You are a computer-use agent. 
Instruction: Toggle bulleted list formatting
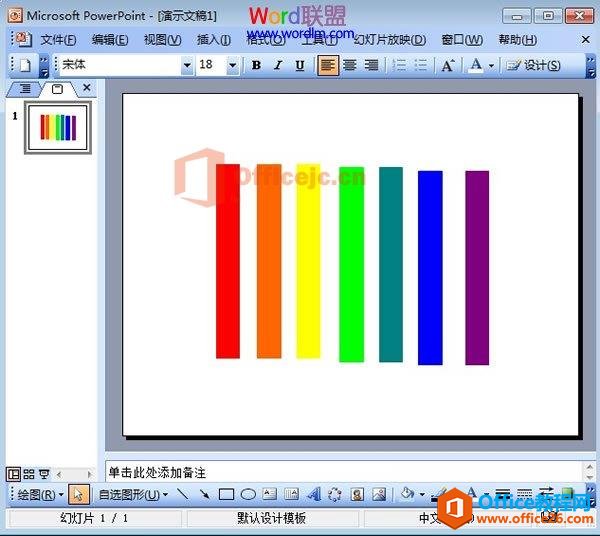pos(421,65)
